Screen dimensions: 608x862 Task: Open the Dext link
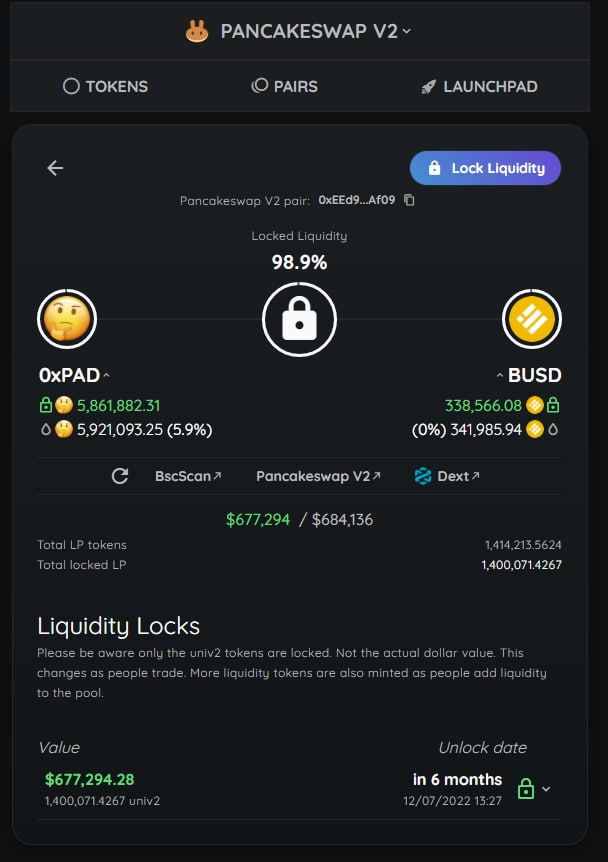446,476
